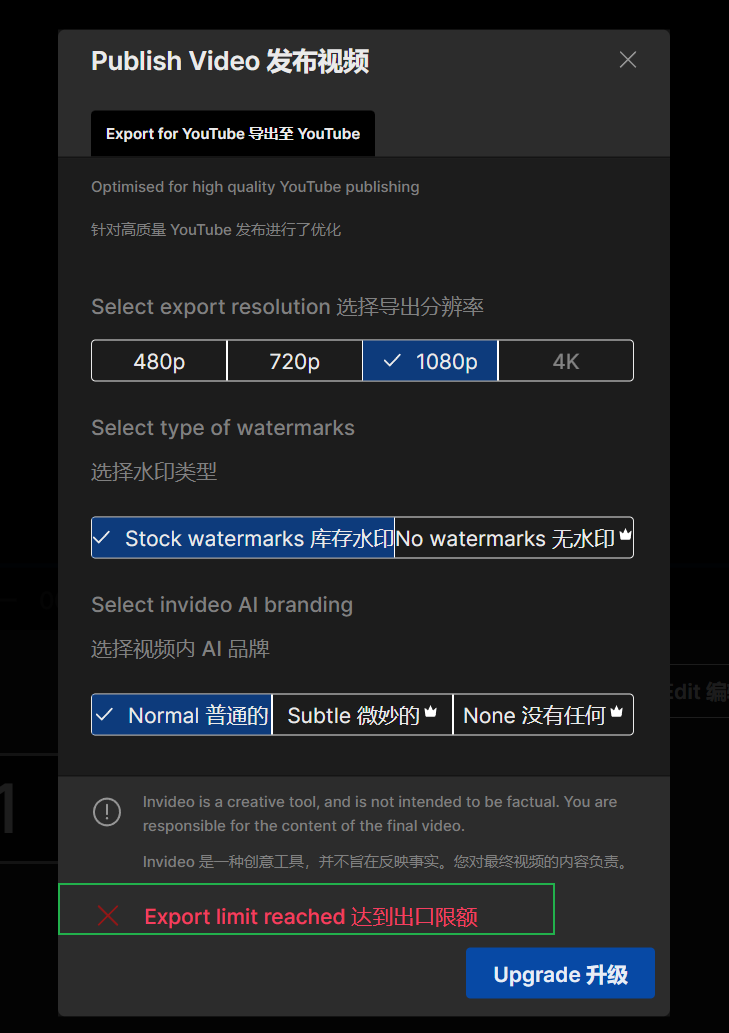This screenshot has width=729, height=1033.
Task: Click the crown icon on Subtle option
Action: click(x=431, y=712)
